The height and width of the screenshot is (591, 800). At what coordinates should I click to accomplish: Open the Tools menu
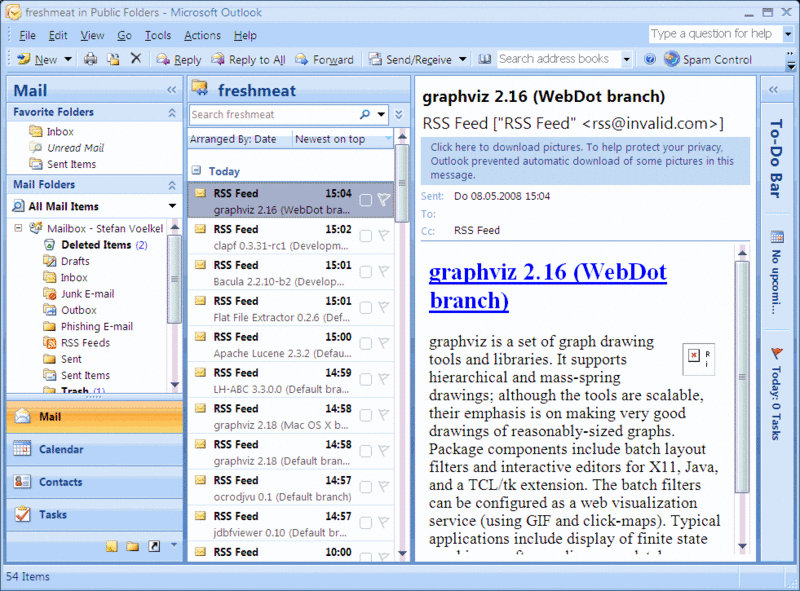point(157,35)
